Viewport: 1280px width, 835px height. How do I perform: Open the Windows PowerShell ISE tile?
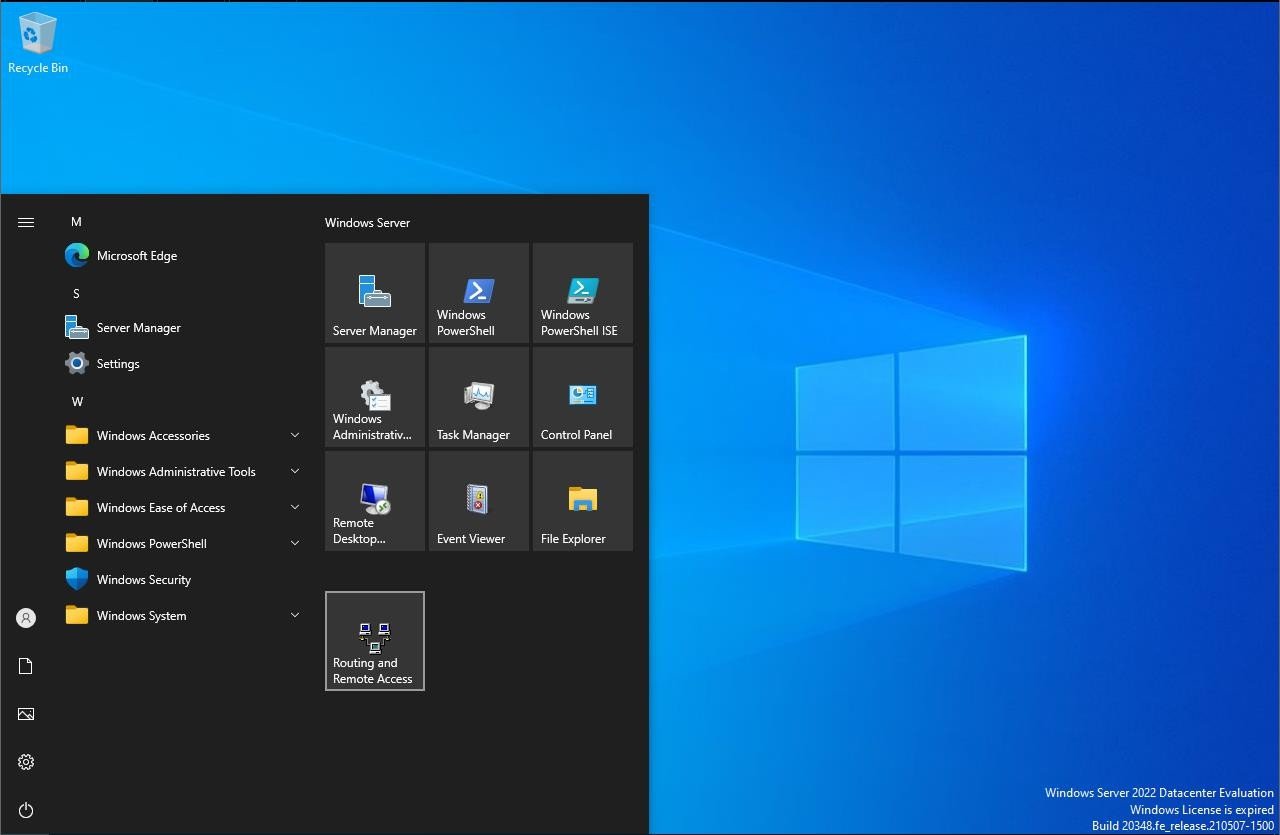[x=583, y=293]
